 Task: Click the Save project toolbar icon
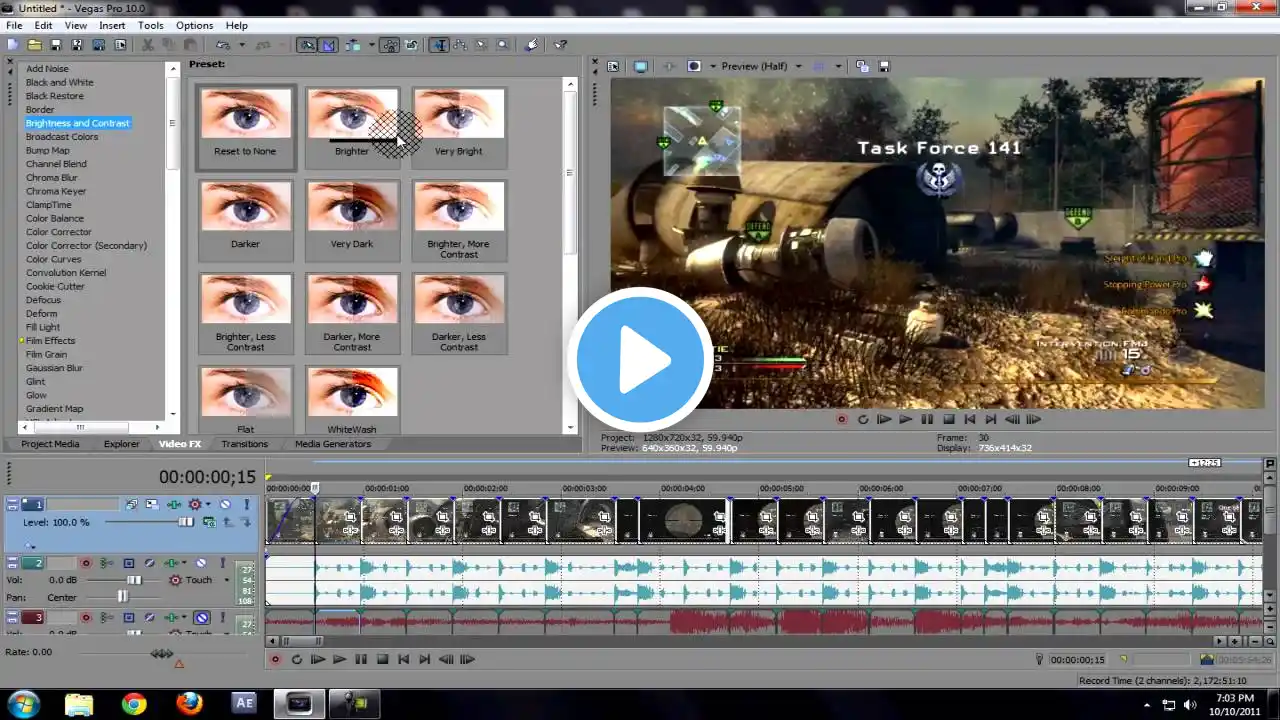56,45
